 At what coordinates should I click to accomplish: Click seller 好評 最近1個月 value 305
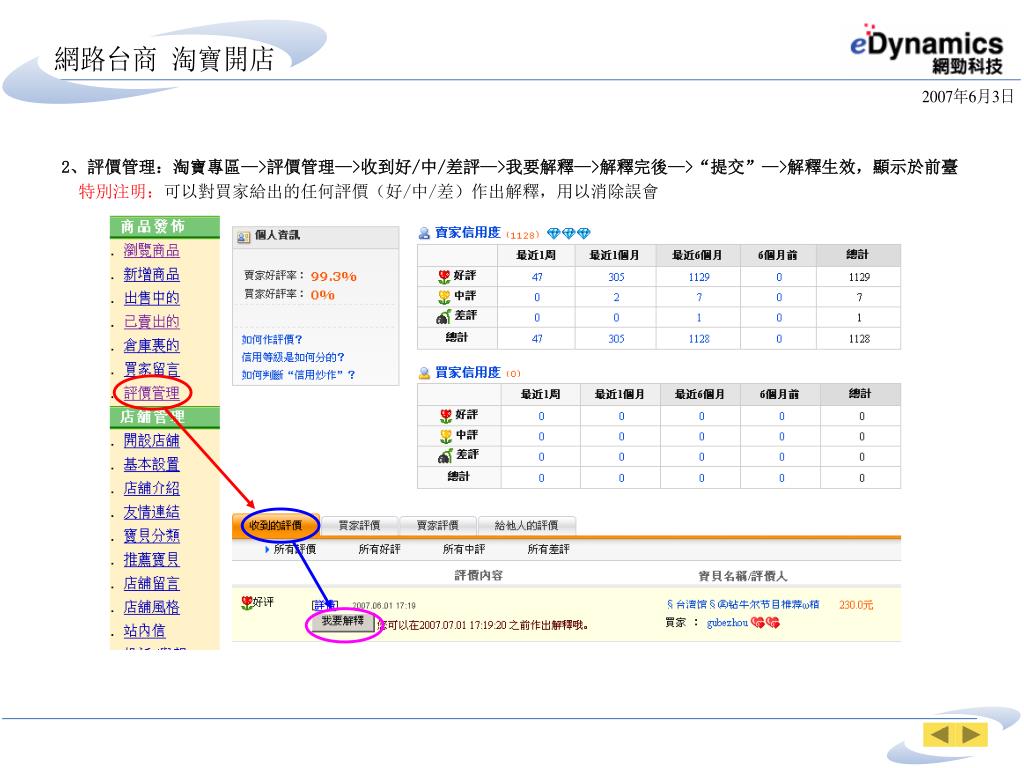(x=616, y=277)
